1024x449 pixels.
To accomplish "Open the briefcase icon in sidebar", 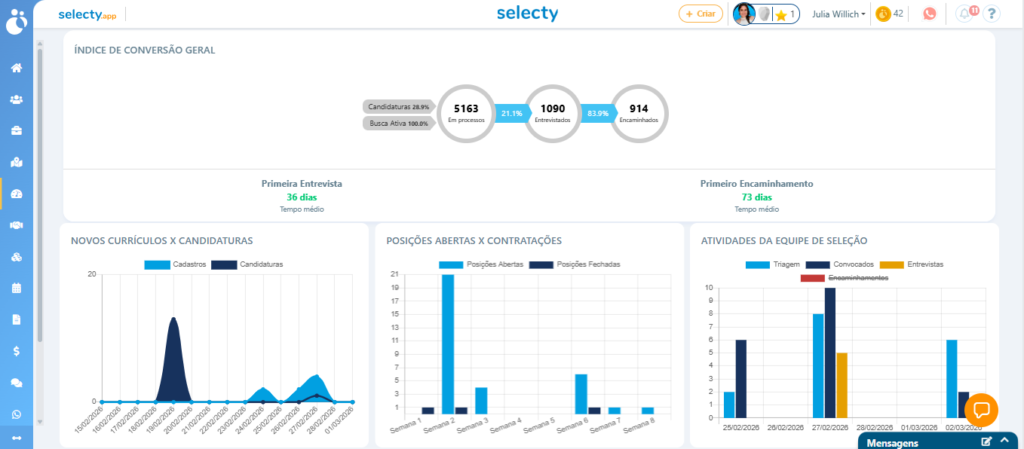I will [x=16, y=131].
